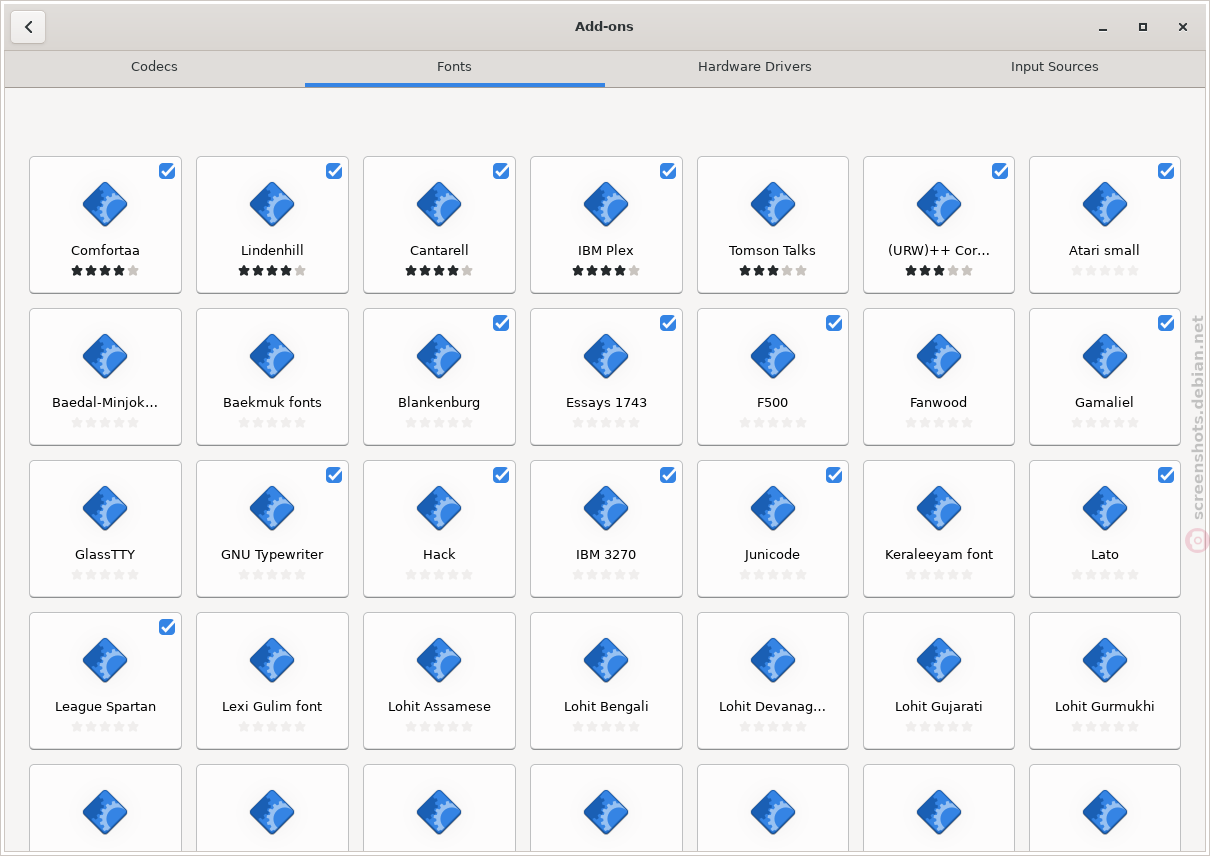Click the GlassTTY font icon

105,509
